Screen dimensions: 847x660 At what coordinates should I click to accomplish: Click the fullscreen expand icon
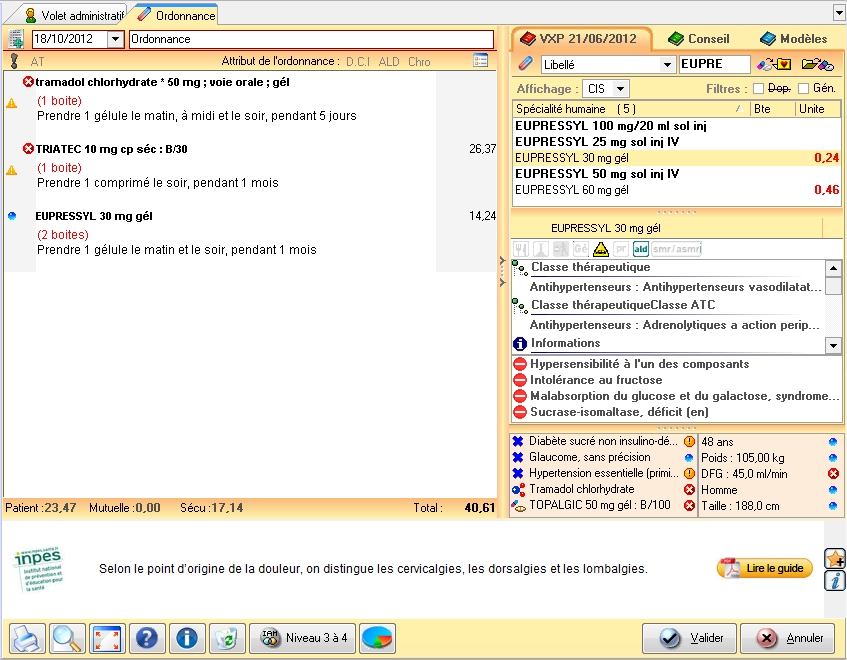click(x=107, y=638)
